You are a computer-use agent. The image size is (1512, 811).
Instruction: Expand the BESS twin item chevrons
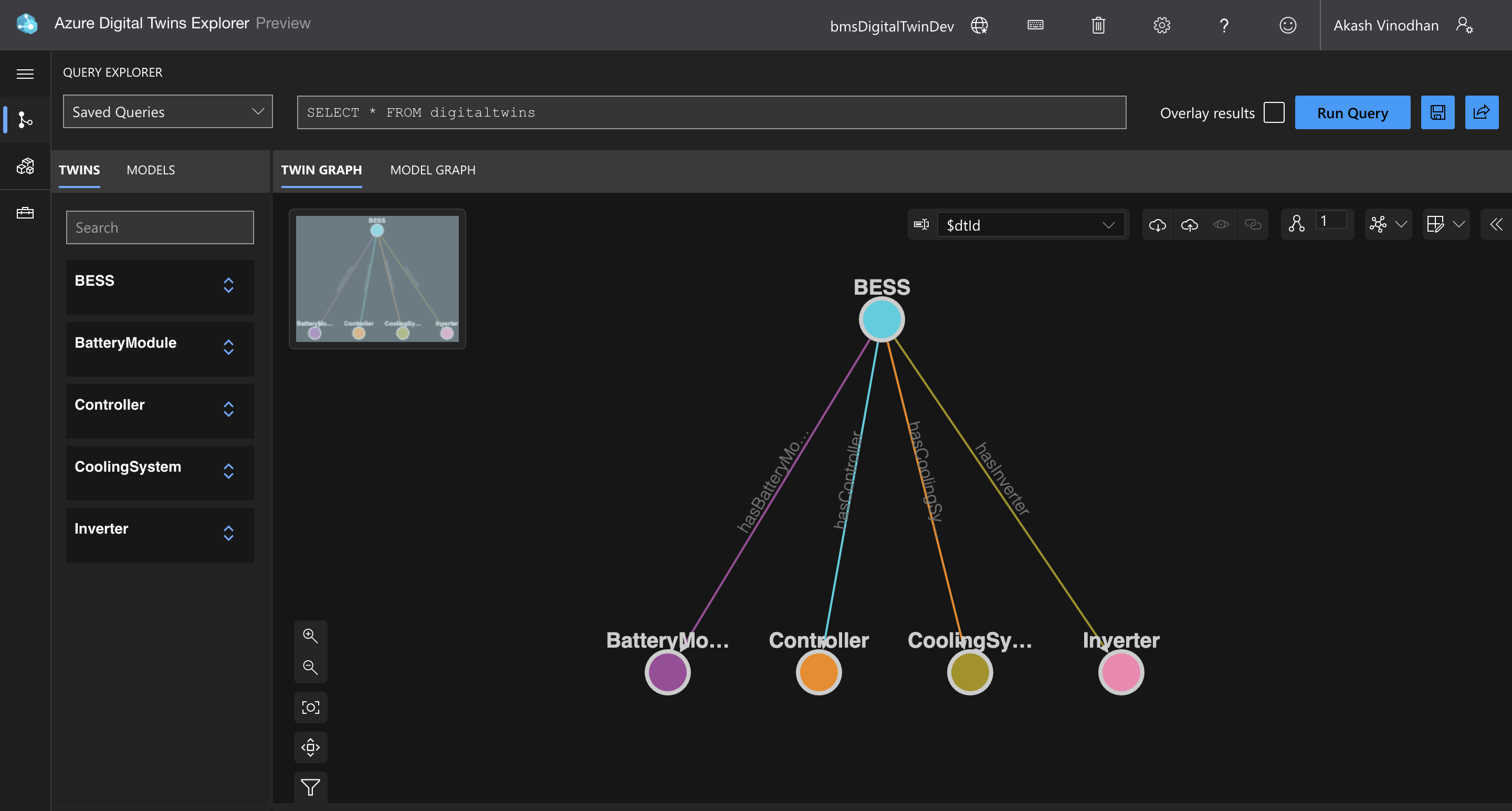[229, 285]
